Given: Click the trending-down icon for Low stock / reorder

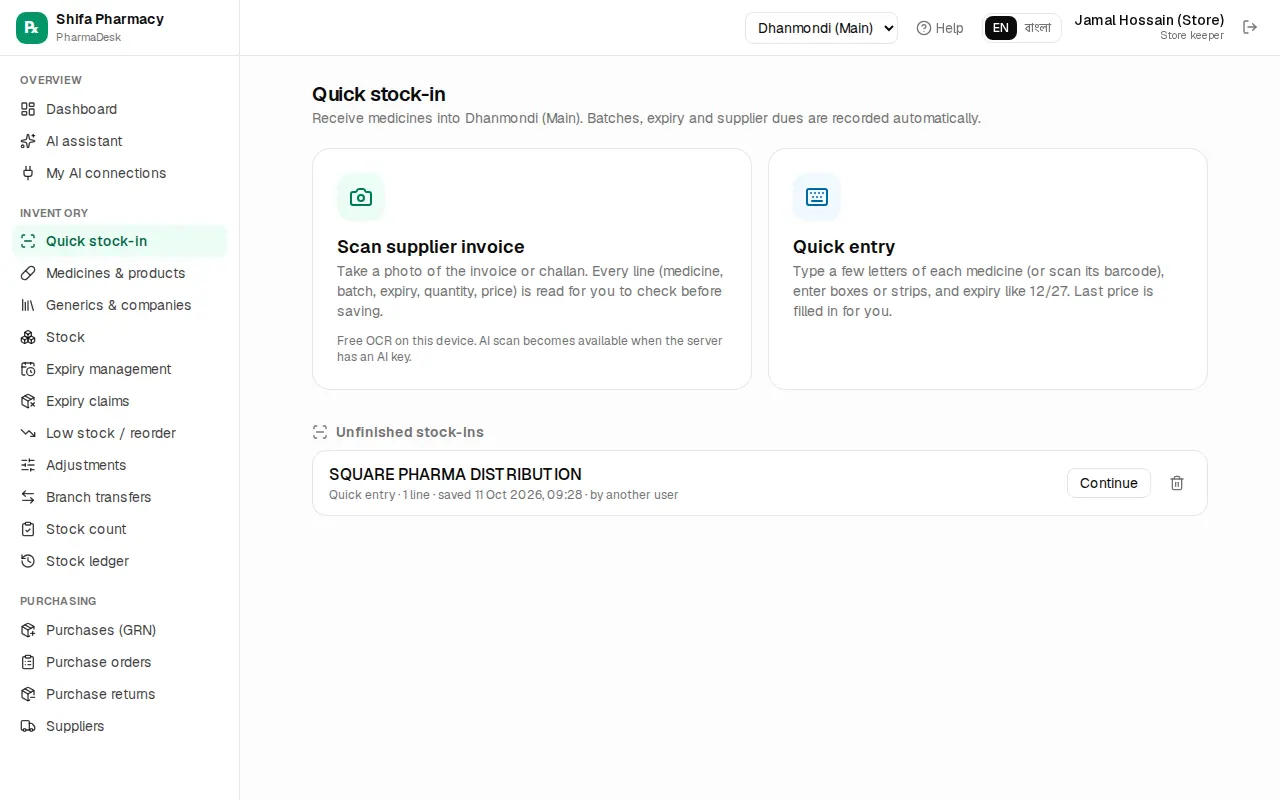Looking at the screenshot, I should click(28, 433).
